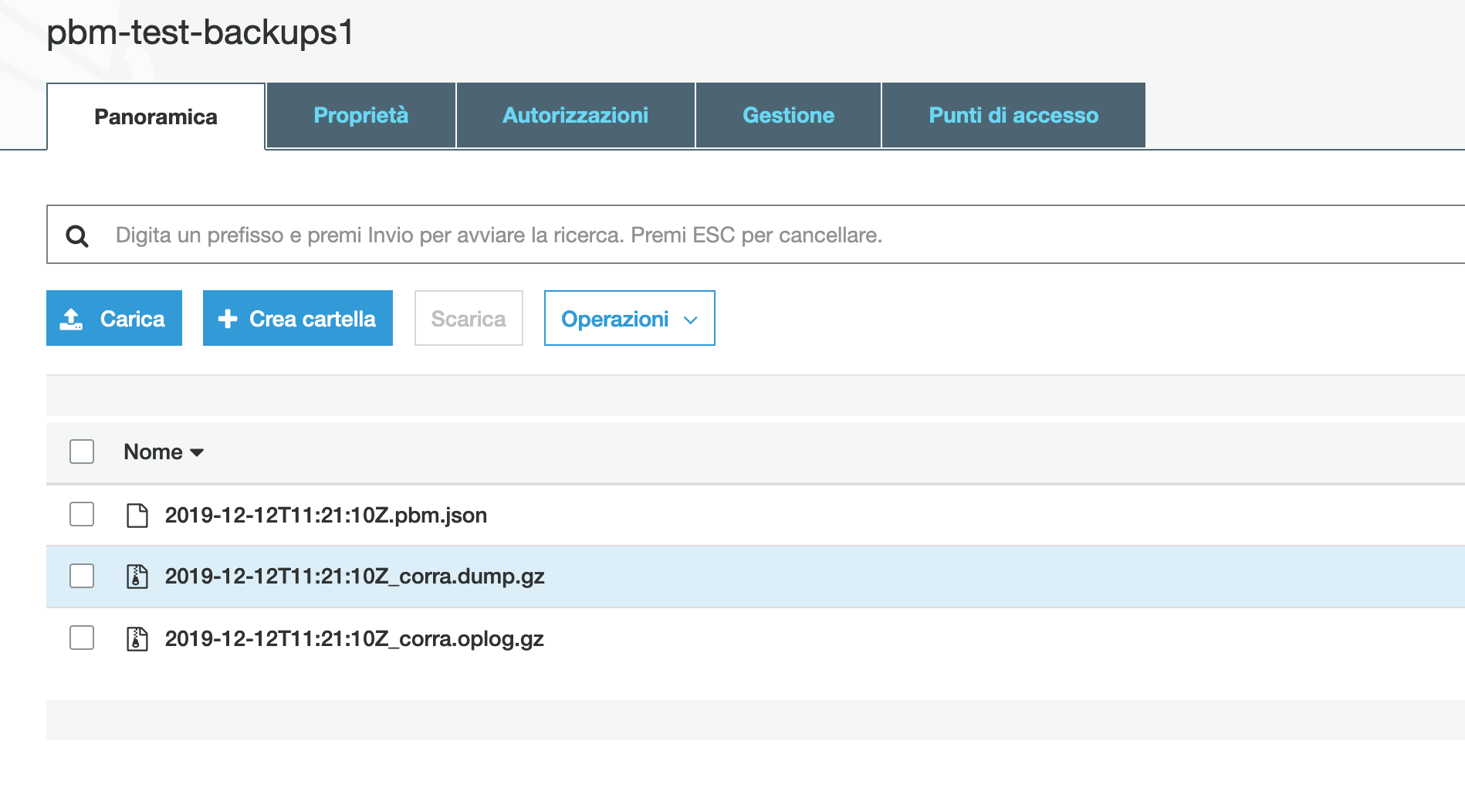Click the Nome column sort arrow
The width and height of the screenshot is (1465, 812).
tap(197, 453)
